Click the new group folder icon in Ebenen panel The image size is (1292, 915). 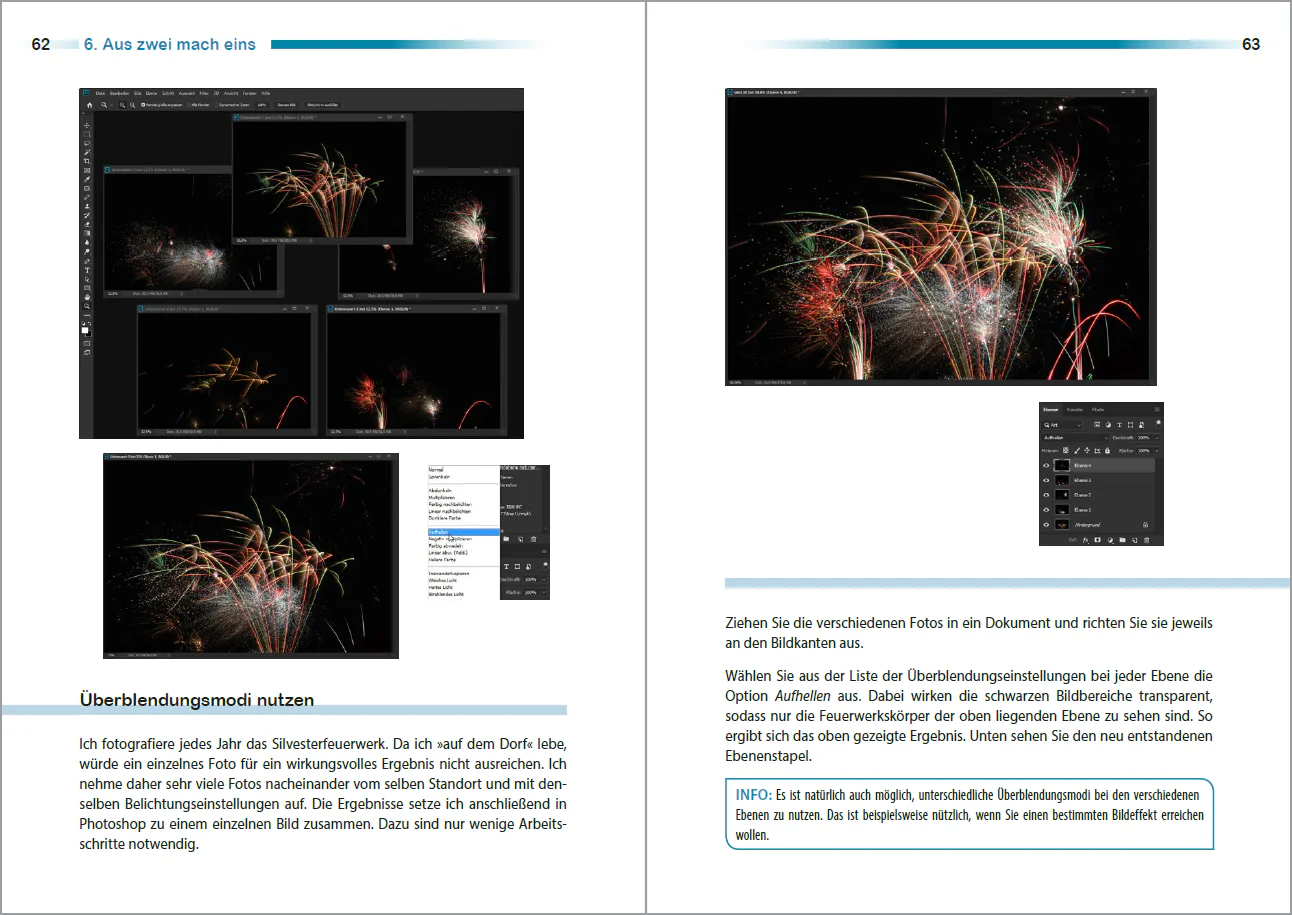[x=1122, y=540]
